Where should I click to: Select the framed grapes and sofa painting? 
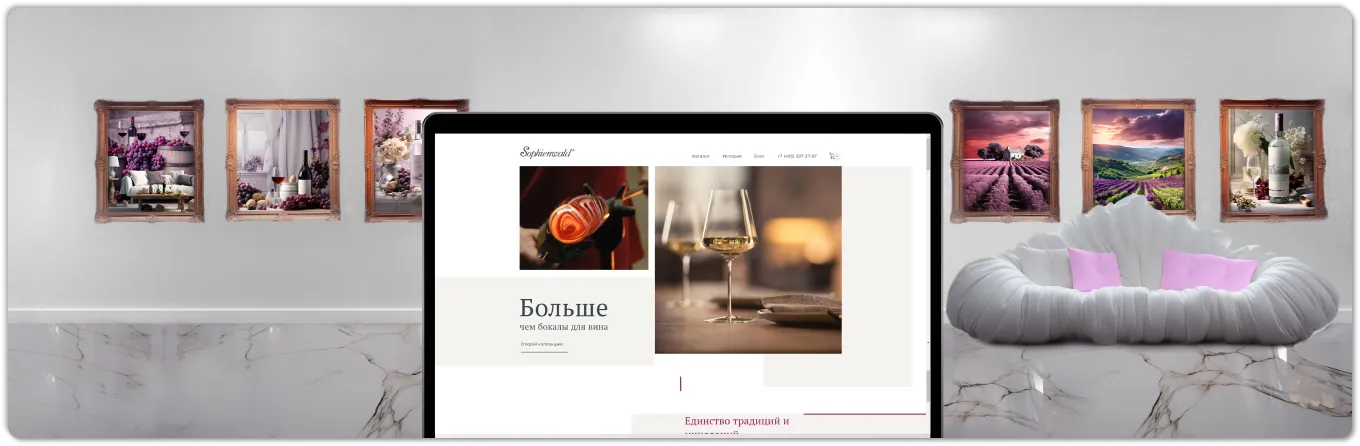coord(149,160)
